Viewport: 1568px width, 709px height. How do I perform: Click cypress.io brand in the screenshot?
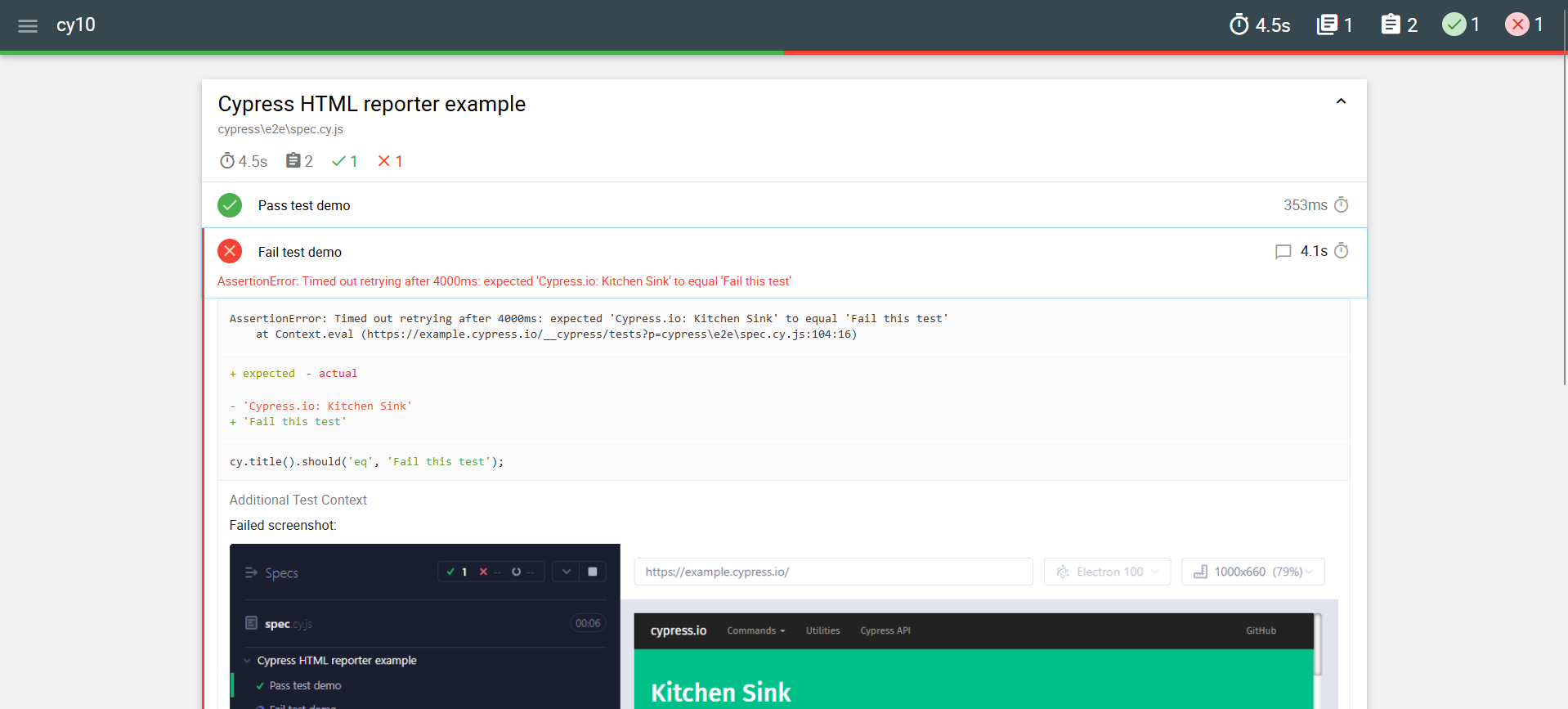pyautogui.click(x=679, y=630)
